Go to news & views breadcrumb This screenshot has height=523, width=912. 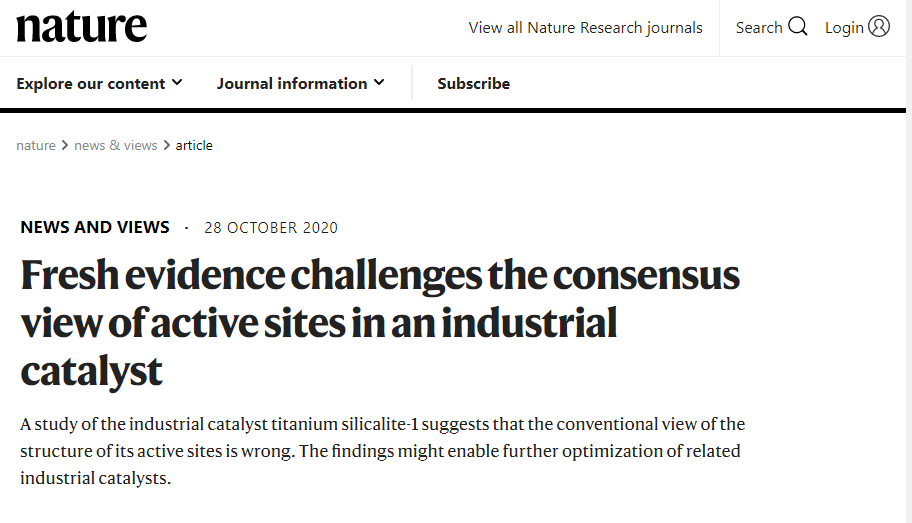(x=116, y=145)
